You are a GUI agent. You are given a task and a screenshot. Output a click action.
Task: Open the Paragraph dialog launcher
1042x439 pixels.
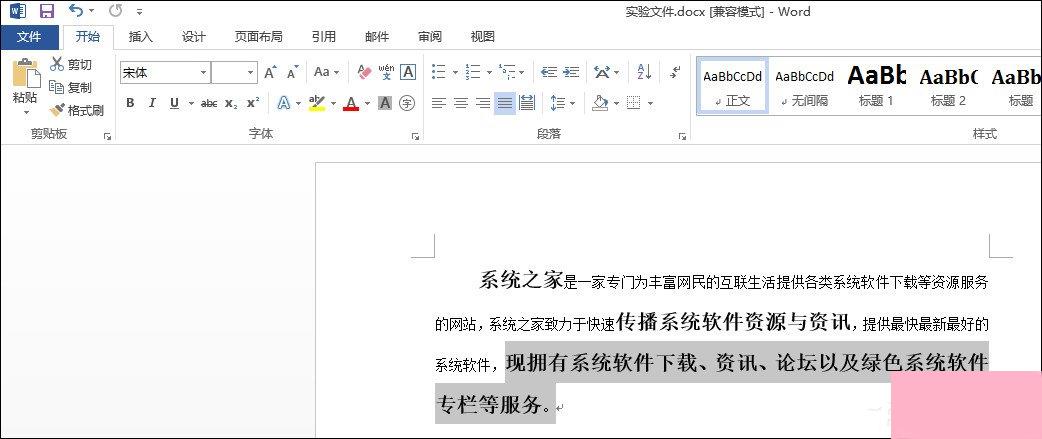[682, 136]
